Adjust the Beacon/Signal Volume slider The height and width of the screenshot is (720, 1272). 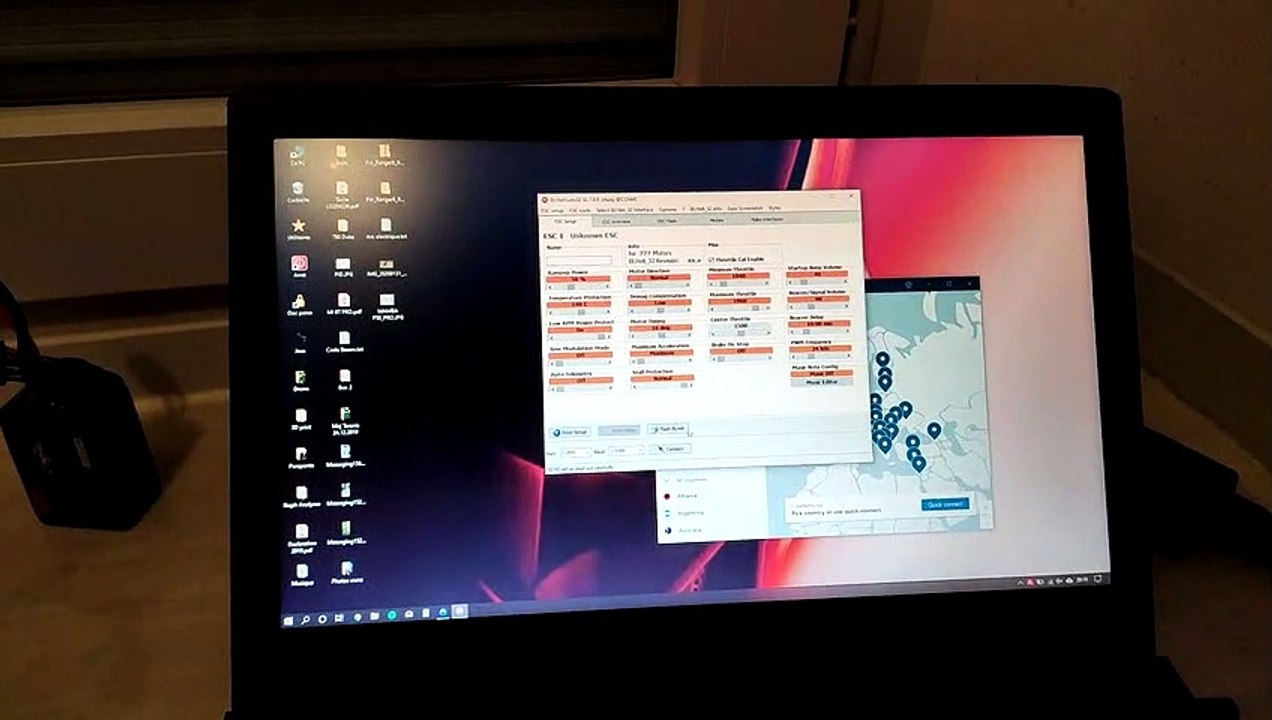(x=820, y=306)
